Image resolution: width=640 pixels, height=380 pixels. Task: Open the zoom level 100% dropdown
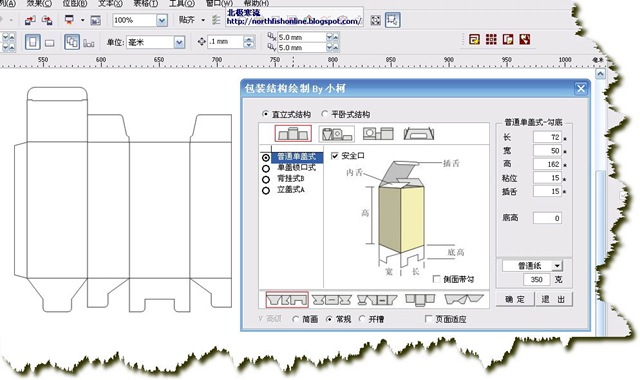pos(162,20)
